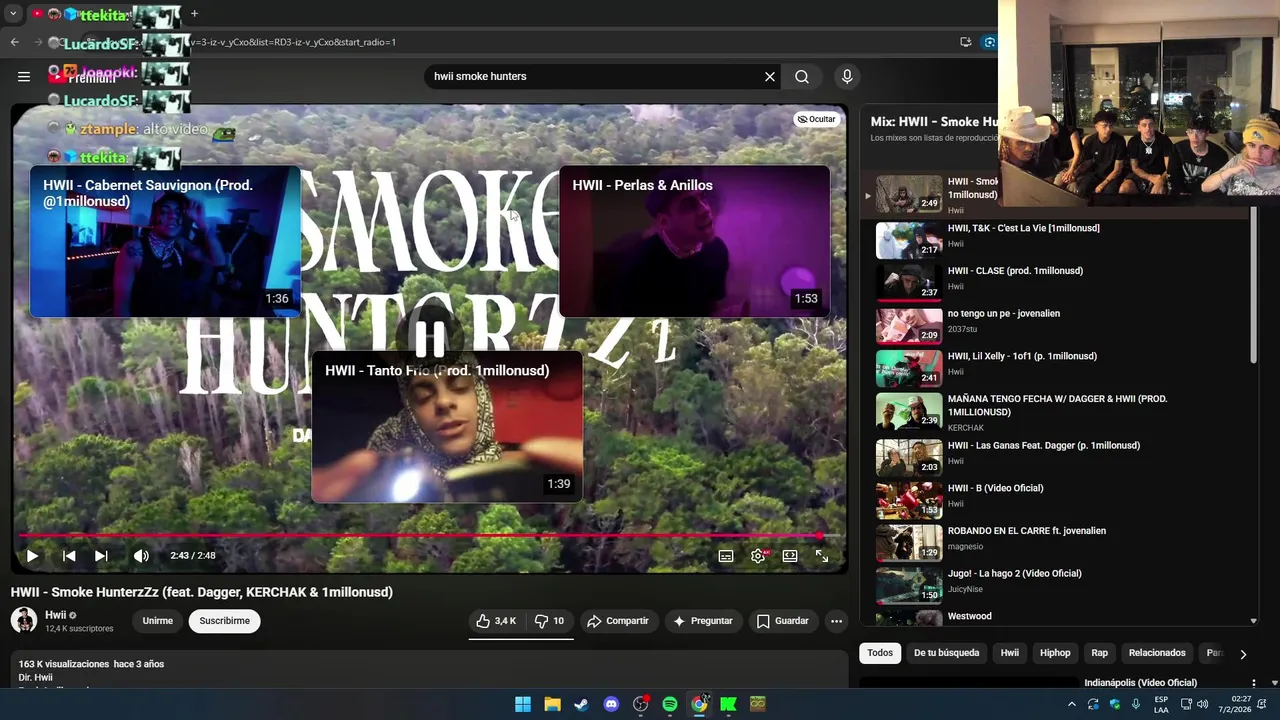The image size is (1280, 720).
Task: Save the video with Guardar
Action: (782, 621)
